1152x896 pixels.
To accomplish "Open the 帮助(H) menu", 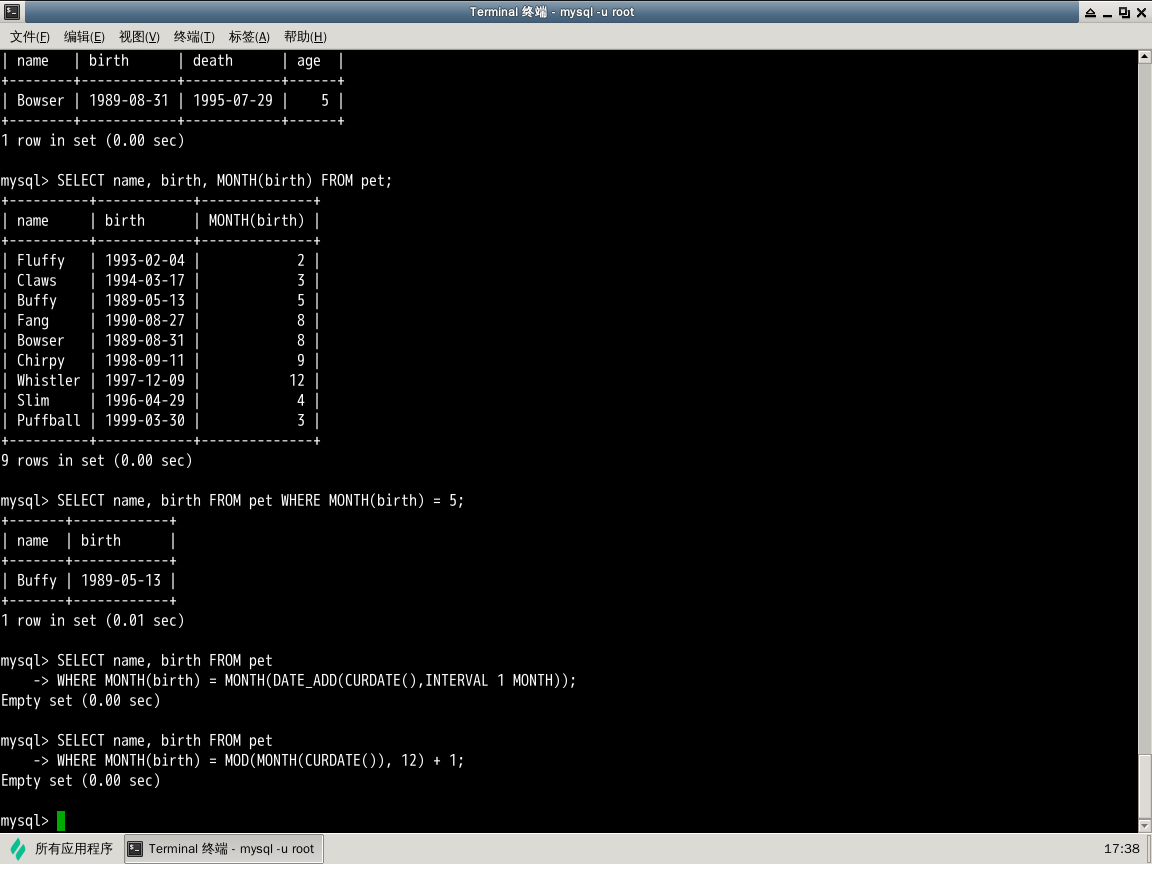I will 305,37.
